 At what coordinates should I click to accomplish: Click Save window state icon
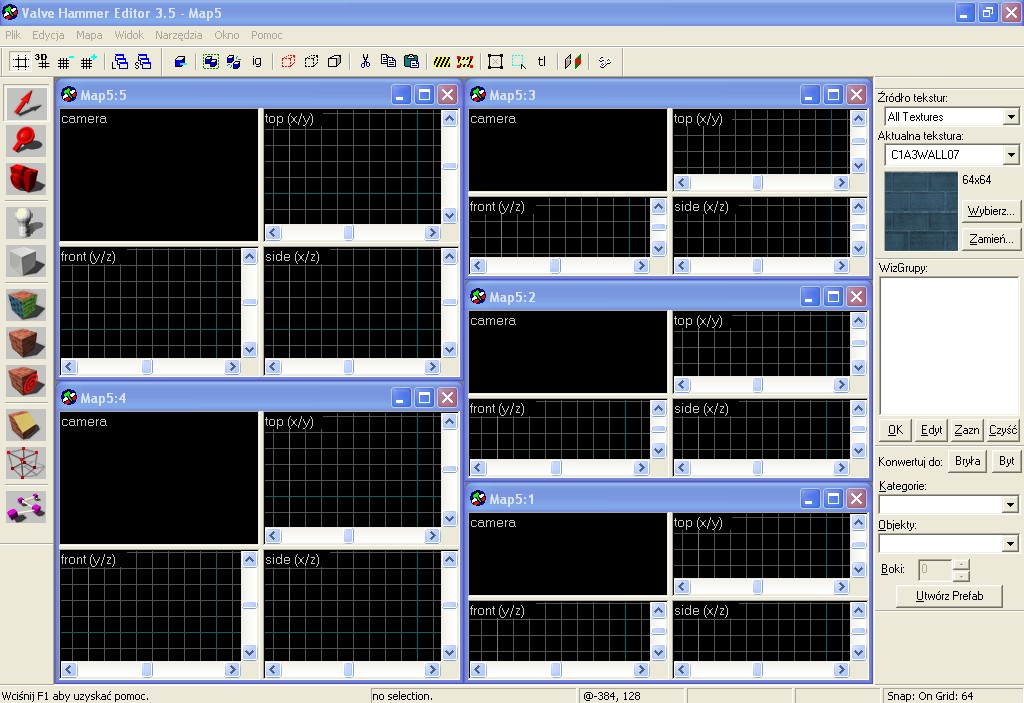click(143, 62)
